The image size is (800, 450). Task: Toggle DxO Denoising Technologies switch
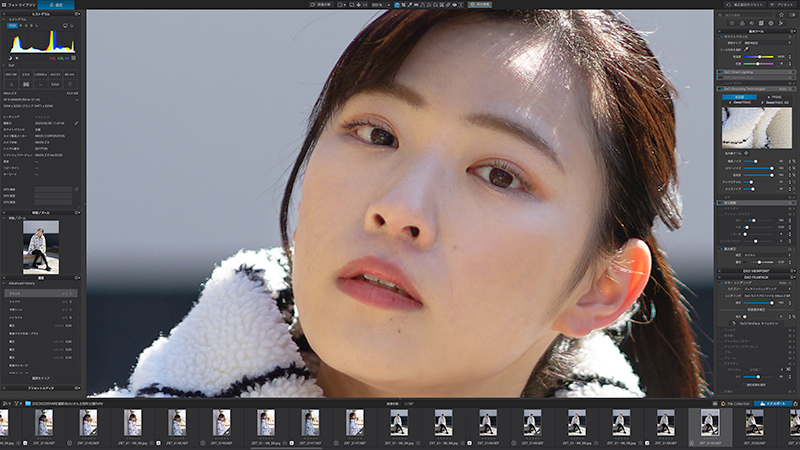[x=721, y=89]
